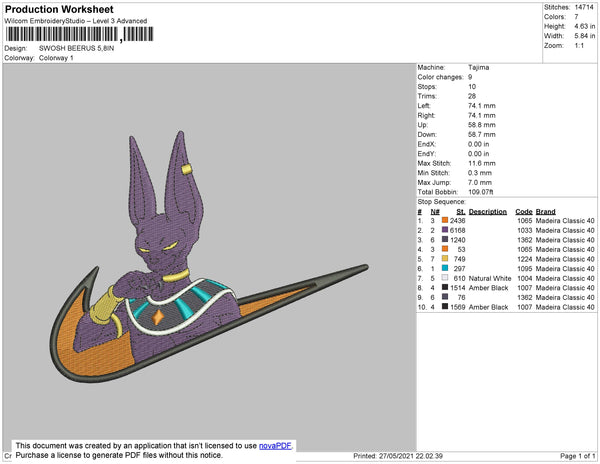Image resolution: width=600 pixels, height=464 pixels.
Task: Click the Amber Black description in stop 8
Action: tap(490, 287)
